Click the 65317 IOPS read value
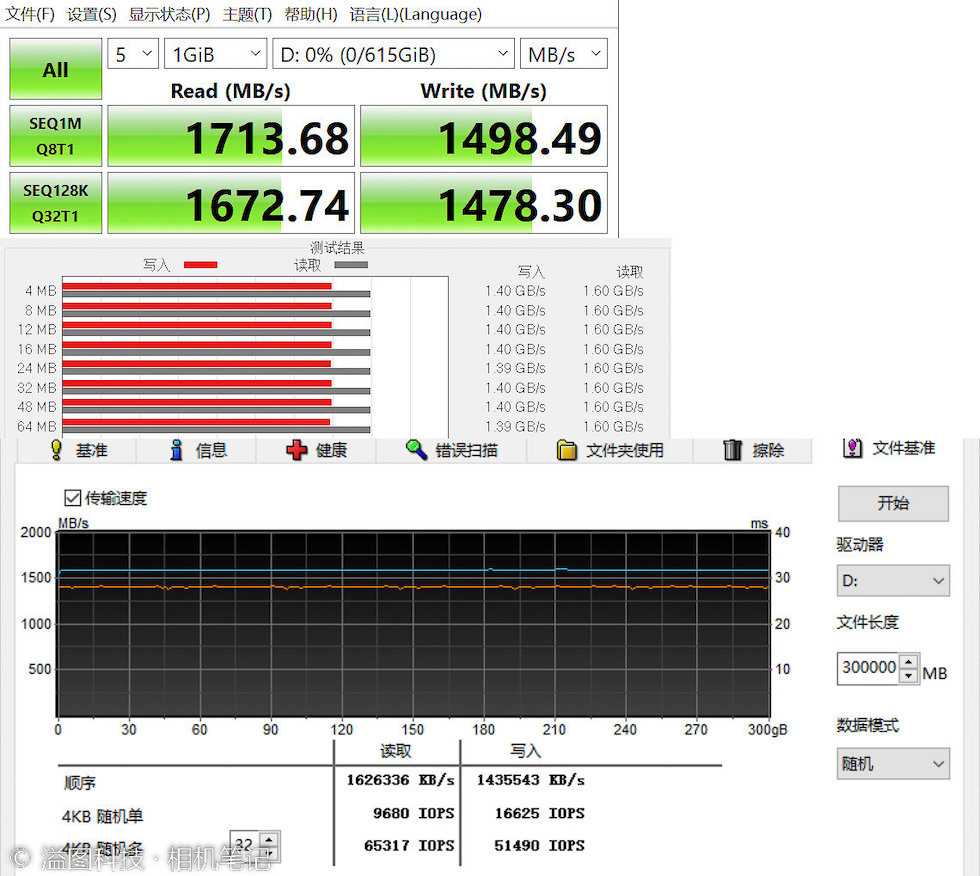This screenshot has height=876, width=980. [409, 845]
